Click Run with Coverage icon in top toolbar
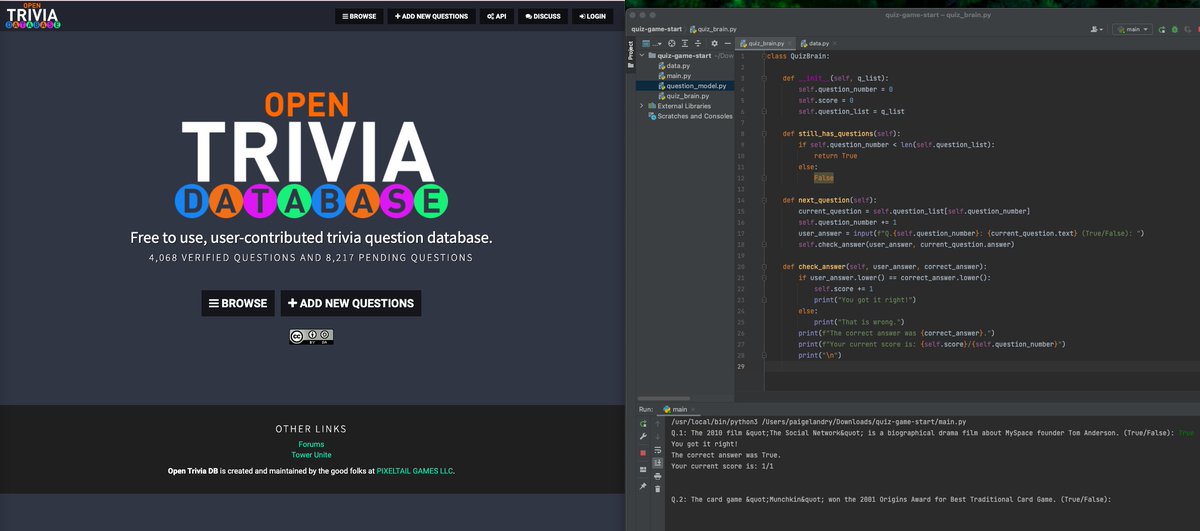This screenshot has height=531, width=1200. click(x=1187, y=29)
